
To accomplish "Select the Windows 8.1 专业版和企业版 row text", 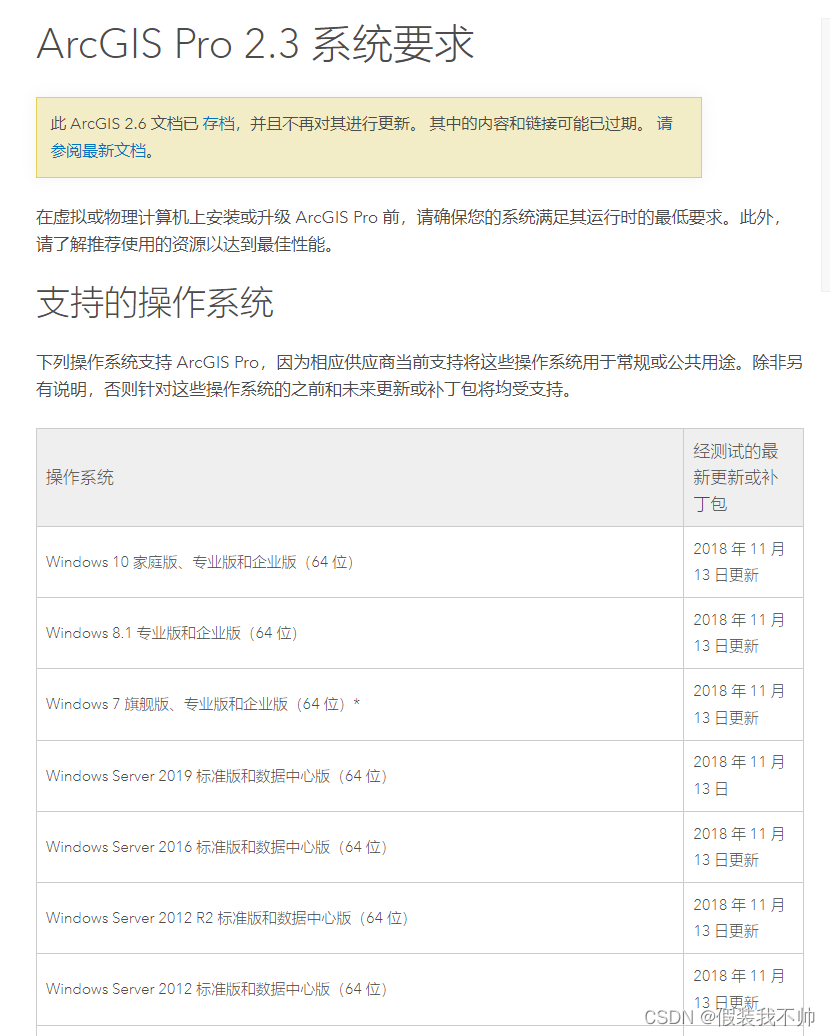I will (x=172, y=633).
